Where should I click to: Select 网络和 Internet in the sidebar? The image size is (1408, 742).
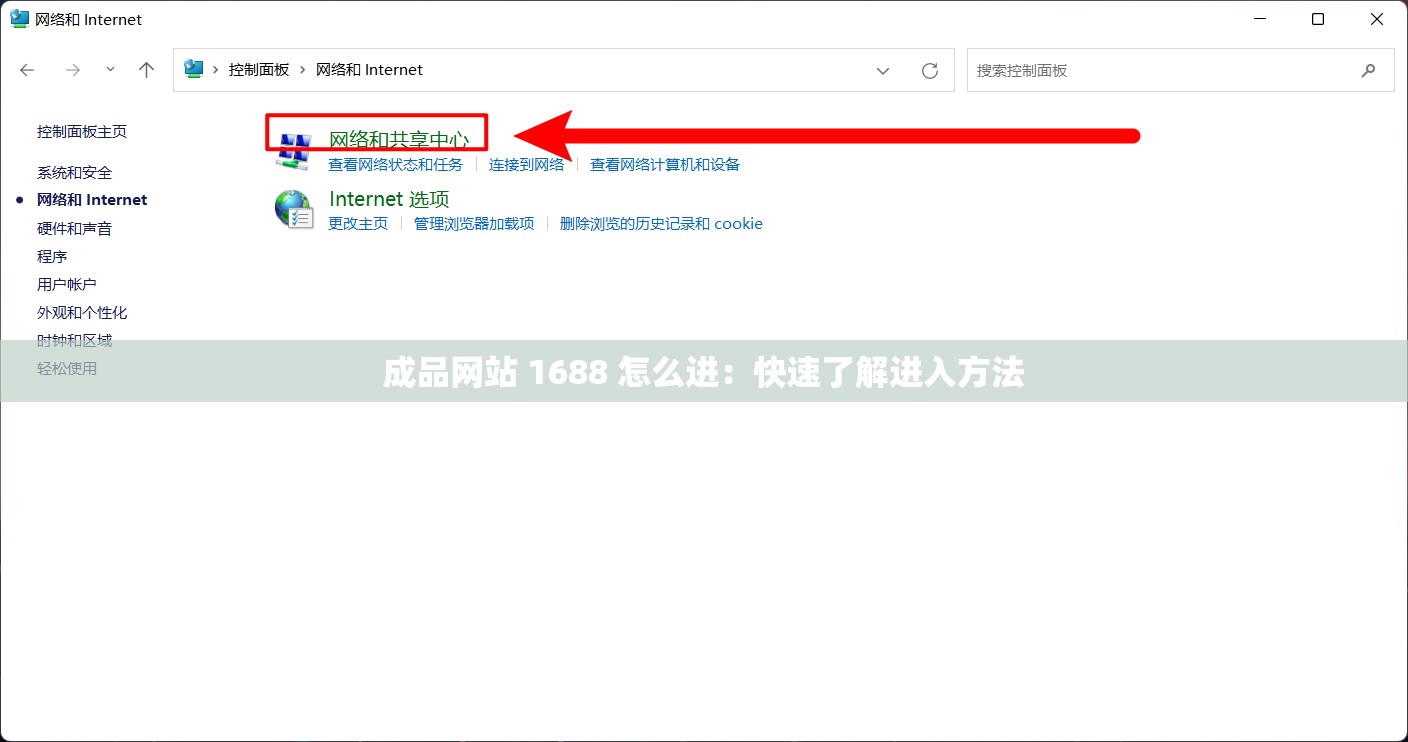[92, 200]
